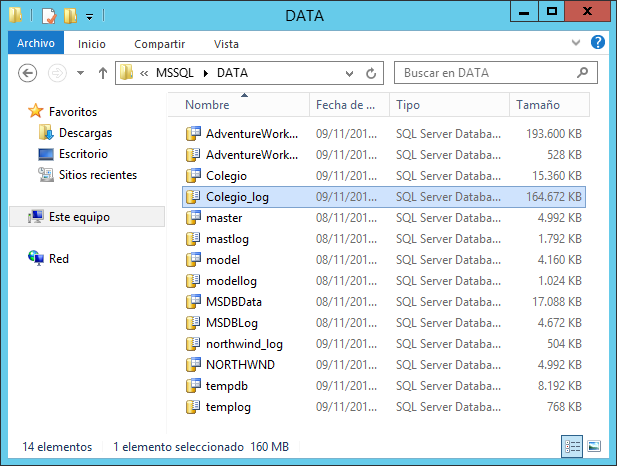Image resolution: width=617 pixels, height=466 pixels.
Task: Open Sitios recientes in navigation pane
Action: click(x=98, y=175)
